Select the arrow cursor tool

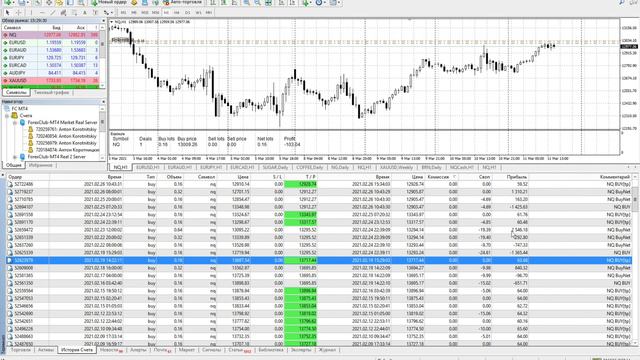pyautogui.click(x=7, y=13)
